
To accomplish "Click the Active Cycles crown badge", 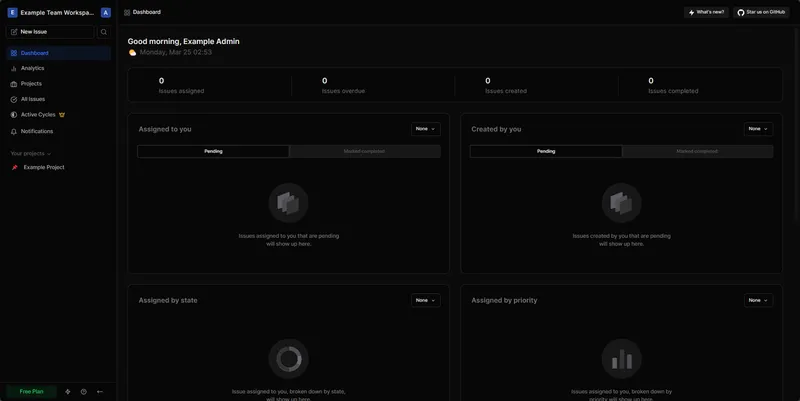I will click(x=62, y=115).
